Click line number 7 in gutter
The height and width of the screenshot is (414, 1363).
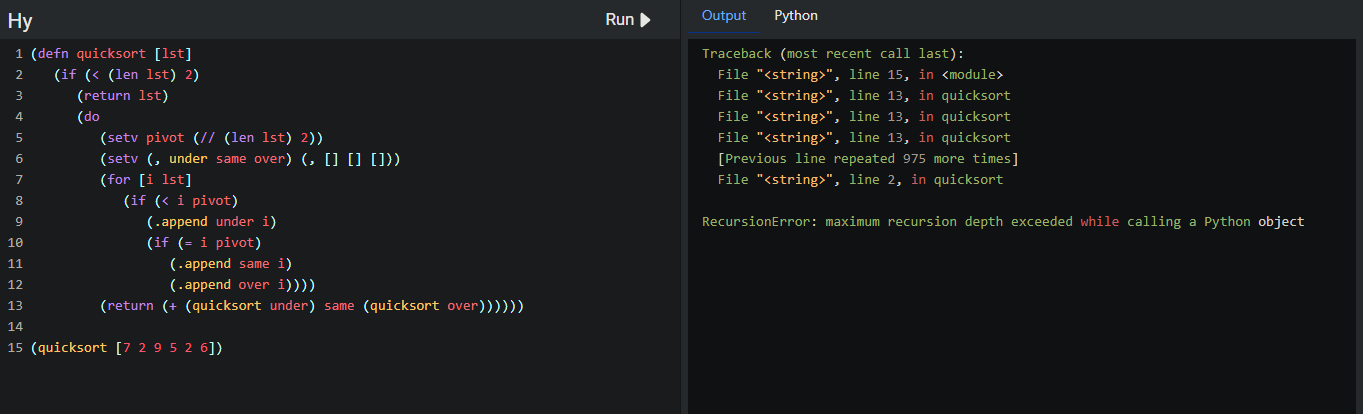tap(18, 180)
